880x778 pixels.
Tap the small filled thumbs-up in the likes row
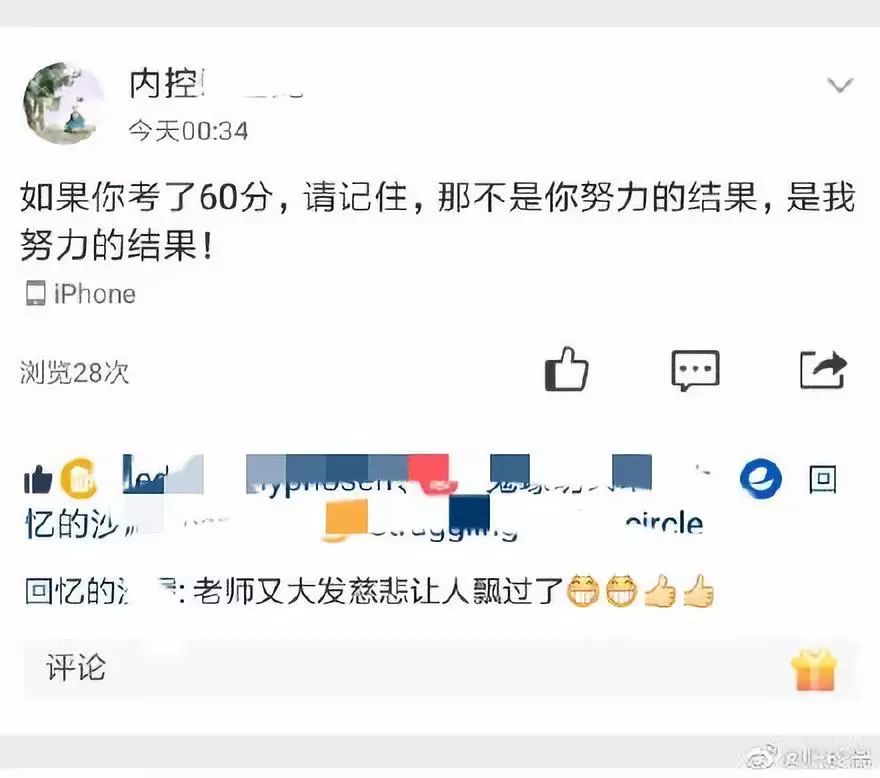pos(38,480)
